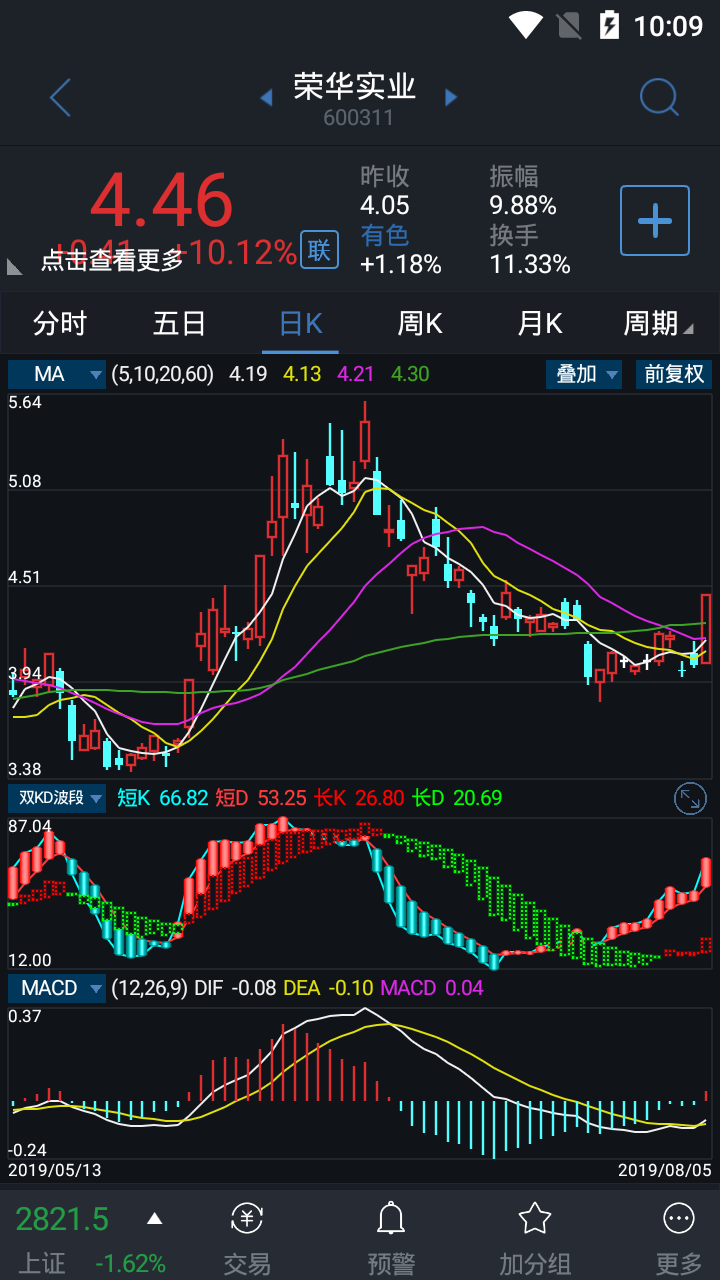The height and width of the screenshot is (1280, 720).
Task: Tap the 前复权 adjustment button
Action: [x=674, y=374]
